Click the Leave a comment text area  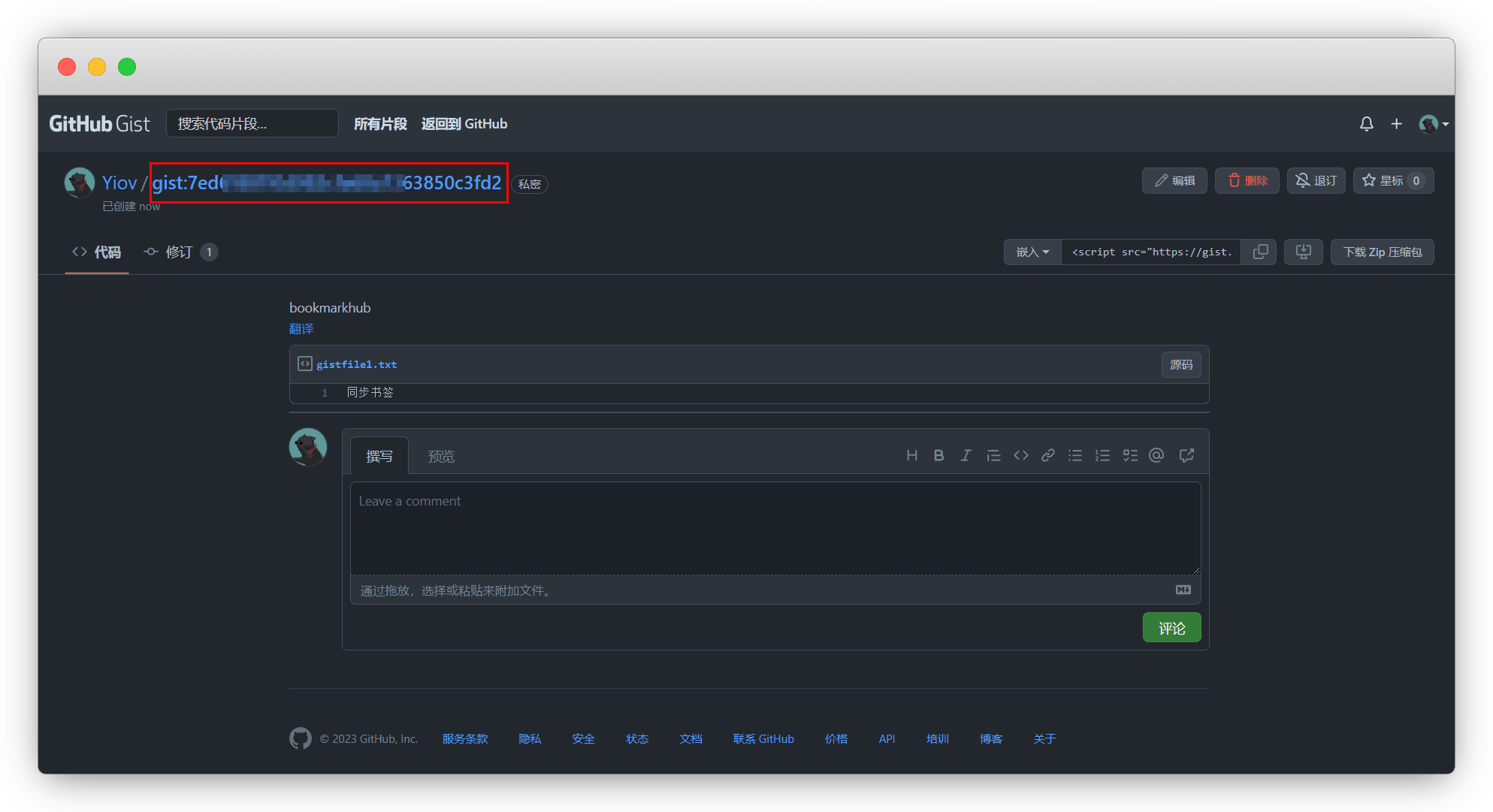click(x=774, y=527)
